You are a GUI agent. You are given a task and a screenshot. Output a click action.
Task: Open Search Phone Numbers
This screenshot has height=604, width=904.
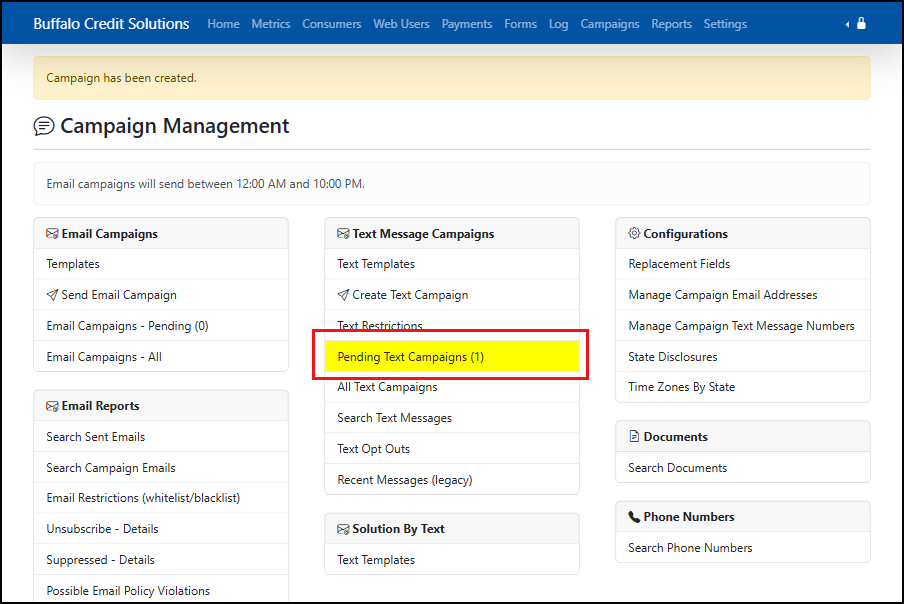(x=743, y=548)
